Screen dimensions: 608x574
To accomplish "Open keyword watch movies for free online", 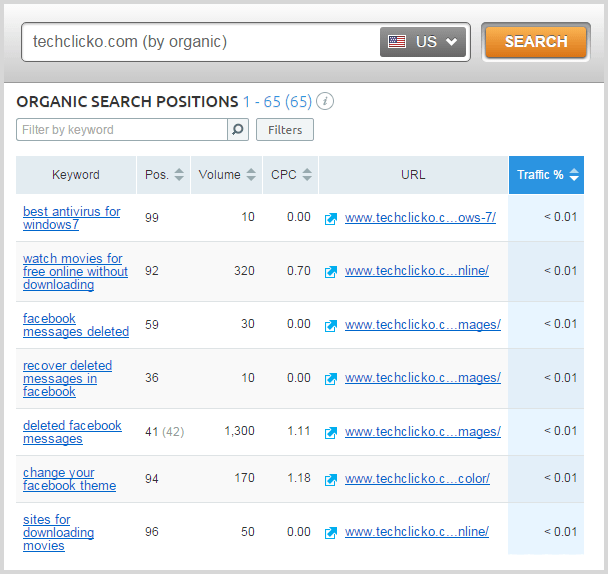I will (75, 271).
